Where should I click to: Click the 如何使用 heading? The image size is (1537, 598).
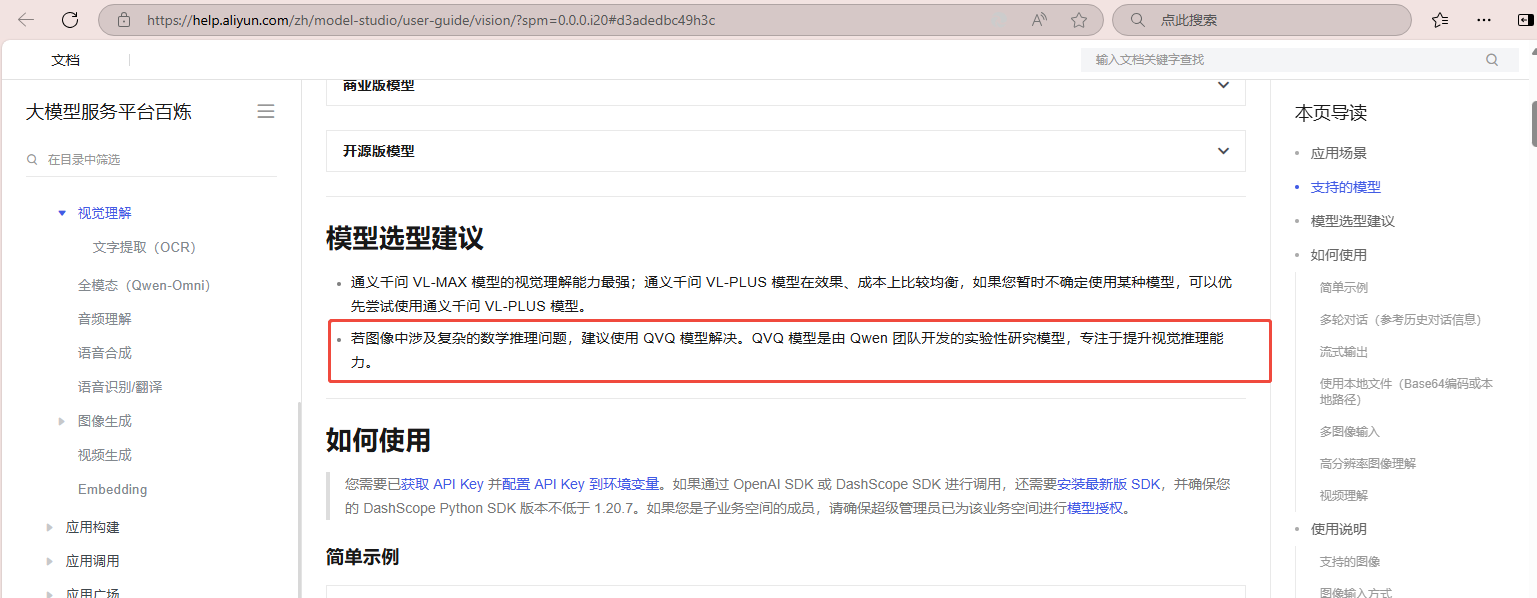click(378, 440)
